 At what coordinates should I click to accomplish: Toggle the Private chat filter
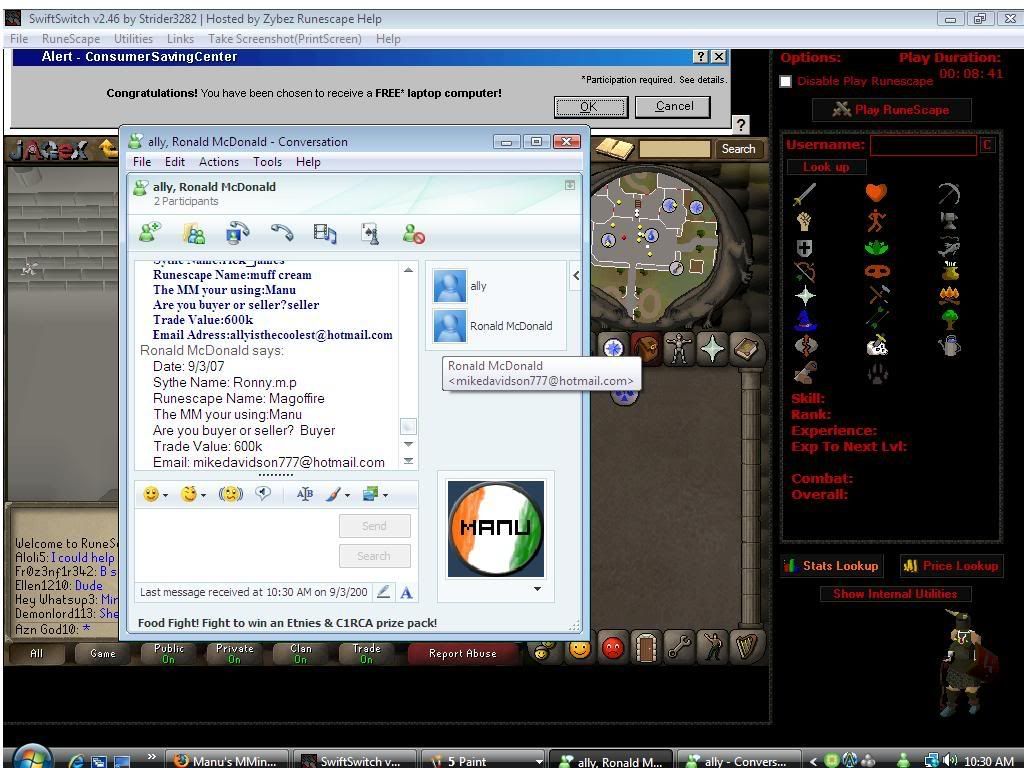pyautogui.click(x=234, y=653)
